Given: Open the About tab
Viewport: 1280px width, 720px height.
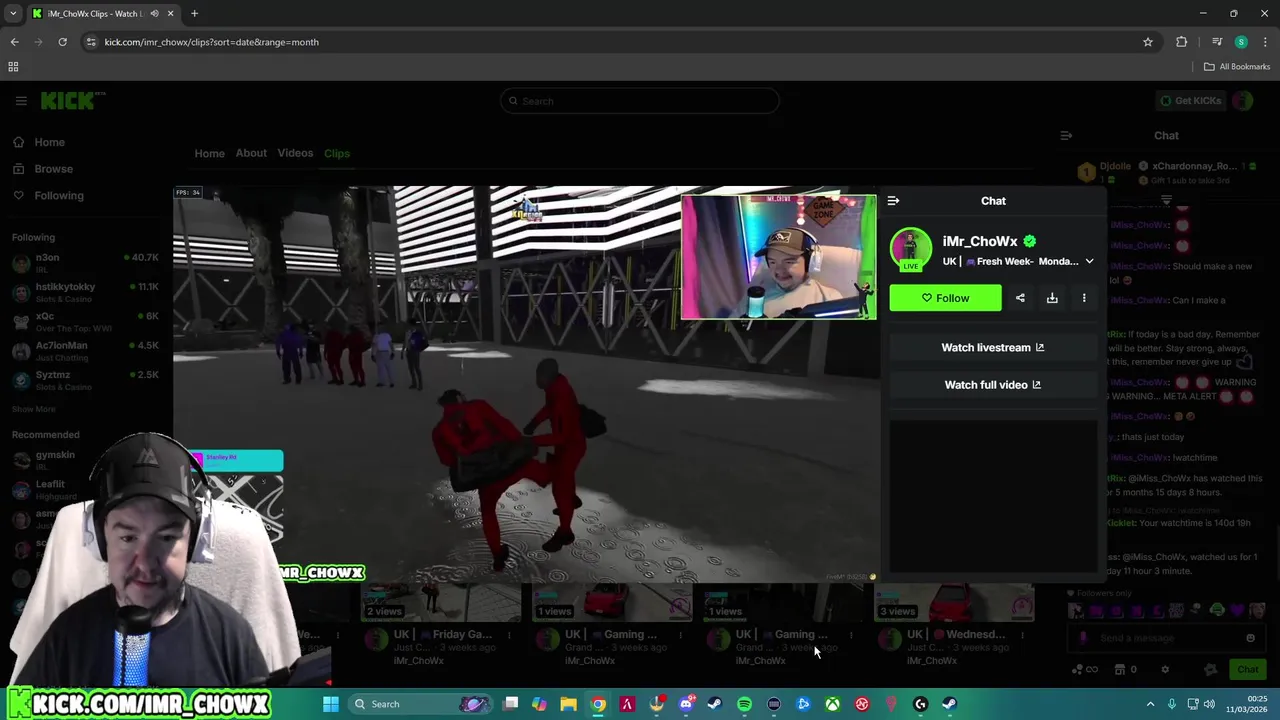Looking at the screenshot, I should [x=251, y=153].
